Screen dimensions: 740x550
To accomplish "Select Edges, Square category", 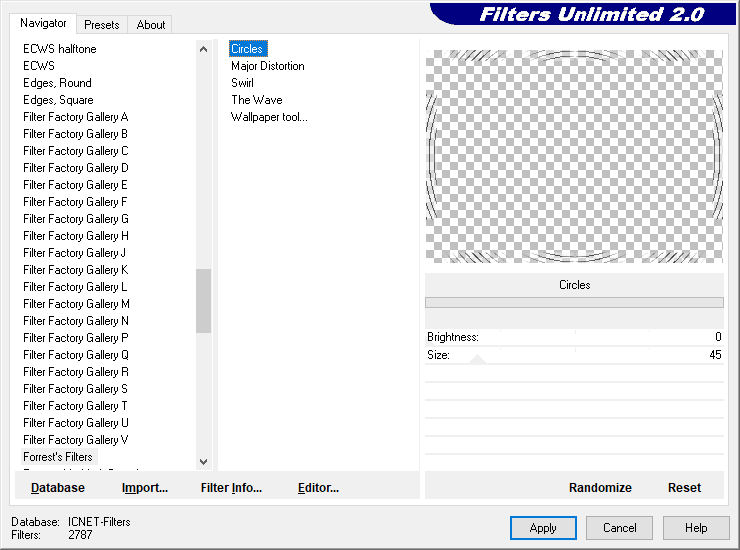I will point(58,100).
